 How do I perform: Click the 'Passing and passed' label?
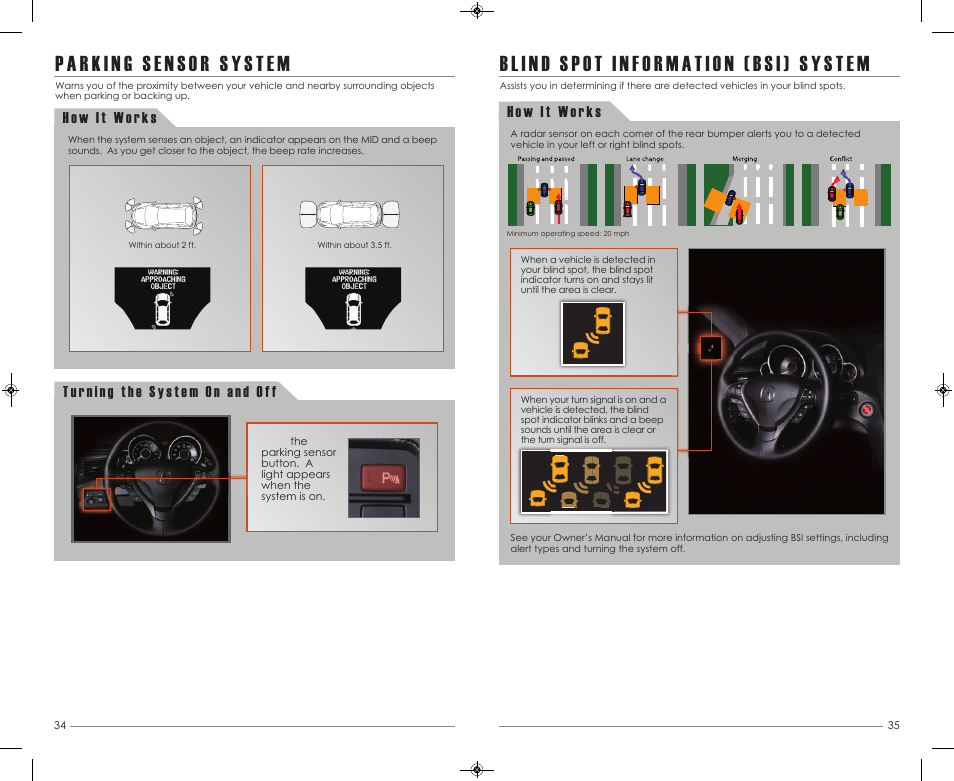pos(546,159)
